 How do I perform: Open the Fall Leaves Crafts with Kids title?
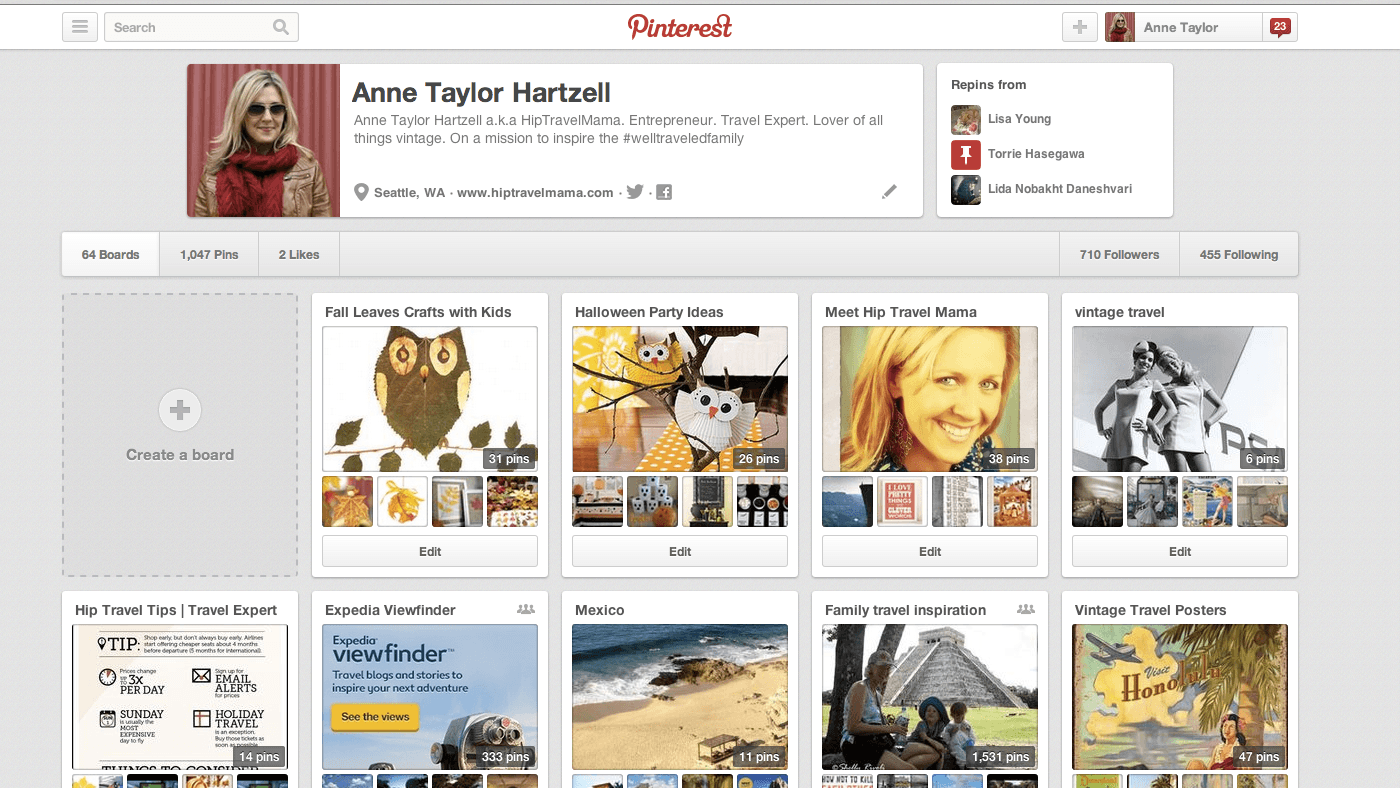click(418, 312)
